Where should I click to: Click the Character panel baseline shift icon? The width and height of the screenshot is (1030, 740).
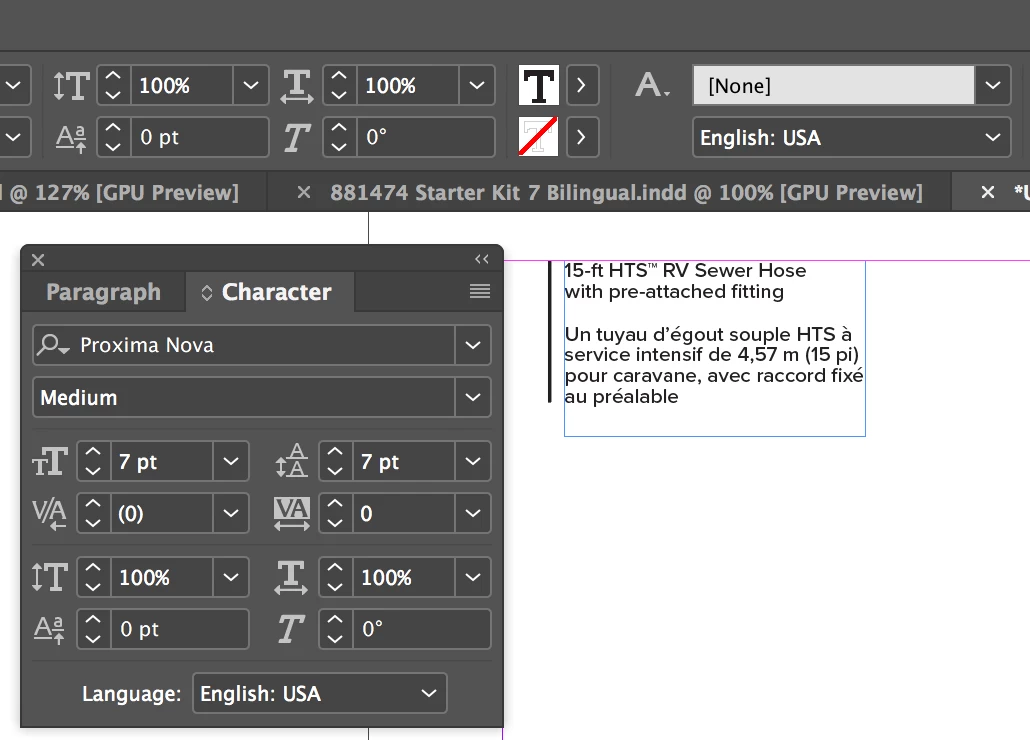click(x=49, y=630)
